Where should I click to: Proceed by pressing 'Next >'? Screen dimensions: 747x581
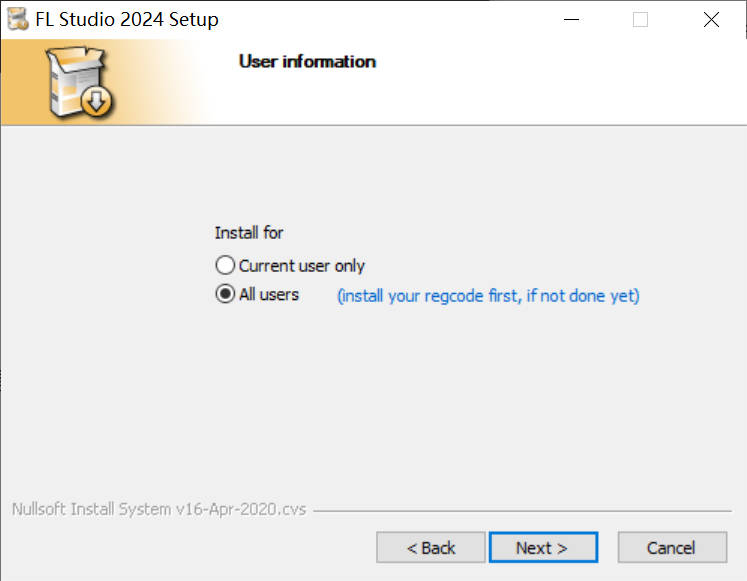pyautogui.click(x=541, y=548)
